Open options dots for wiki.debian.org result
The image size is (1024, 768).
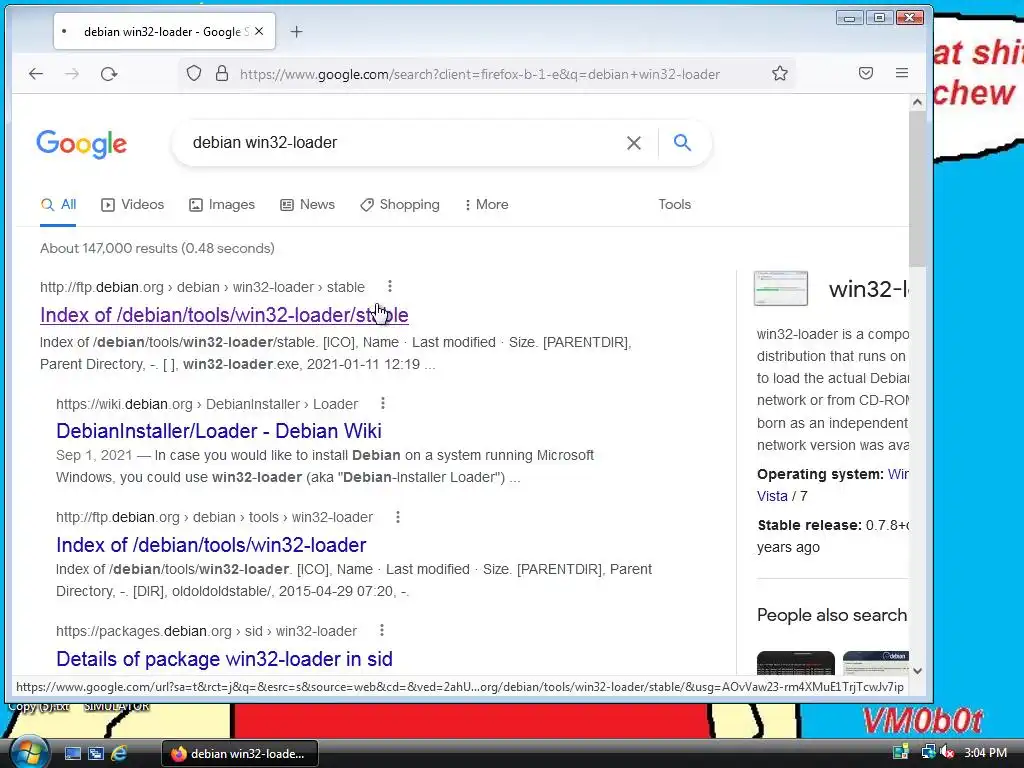tap(383, 403)
